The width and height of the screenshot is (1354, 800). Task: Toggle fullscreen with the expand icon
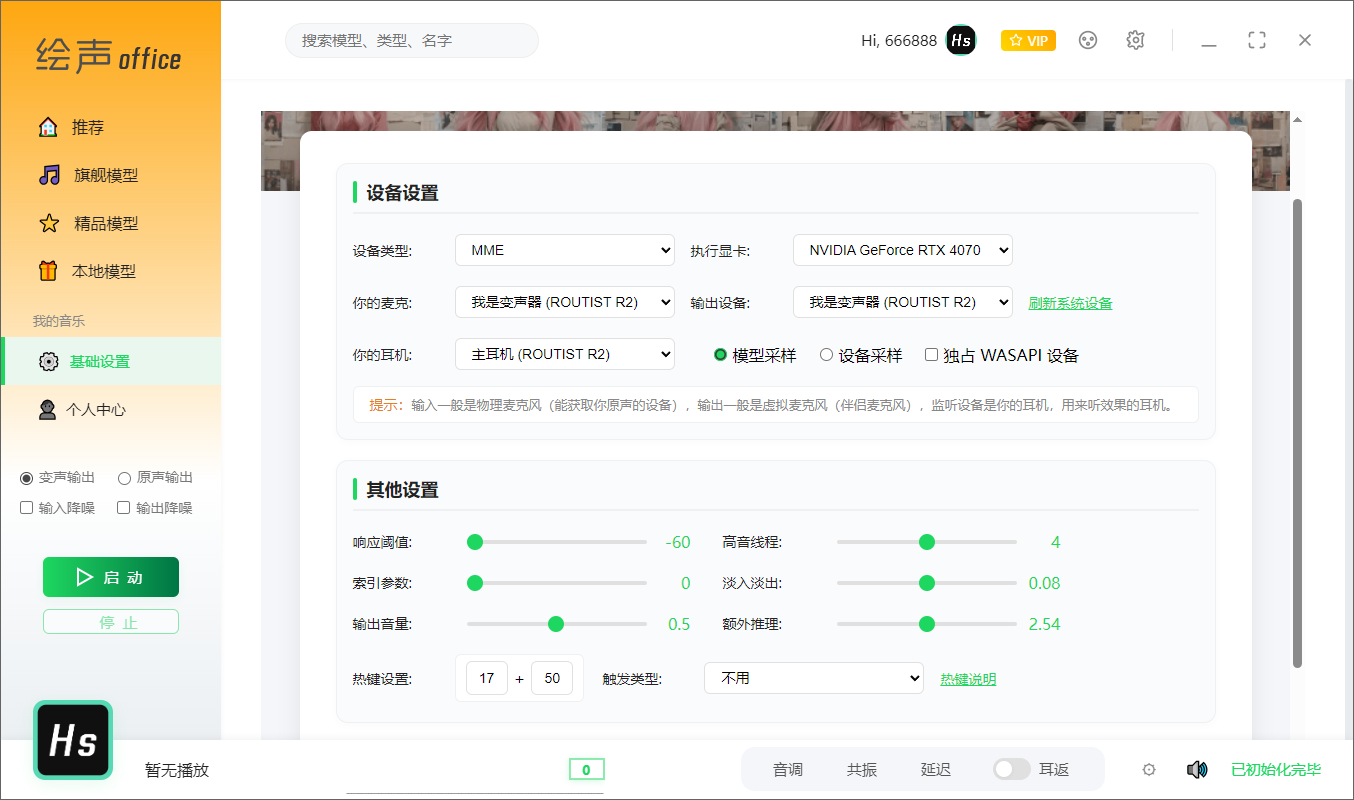[x=1257, y=40]
